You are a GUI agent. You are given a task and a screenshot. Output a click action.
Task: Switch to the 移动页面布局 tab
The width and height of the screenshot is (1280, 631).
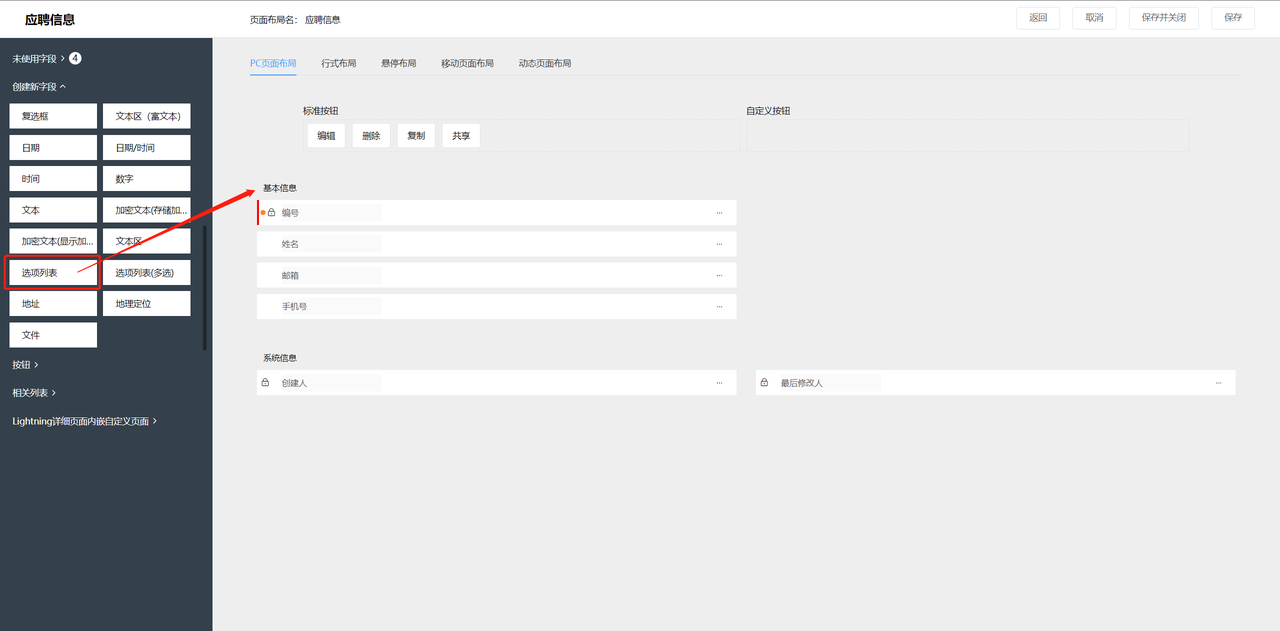pyautogui.click(x=467, y=63)
